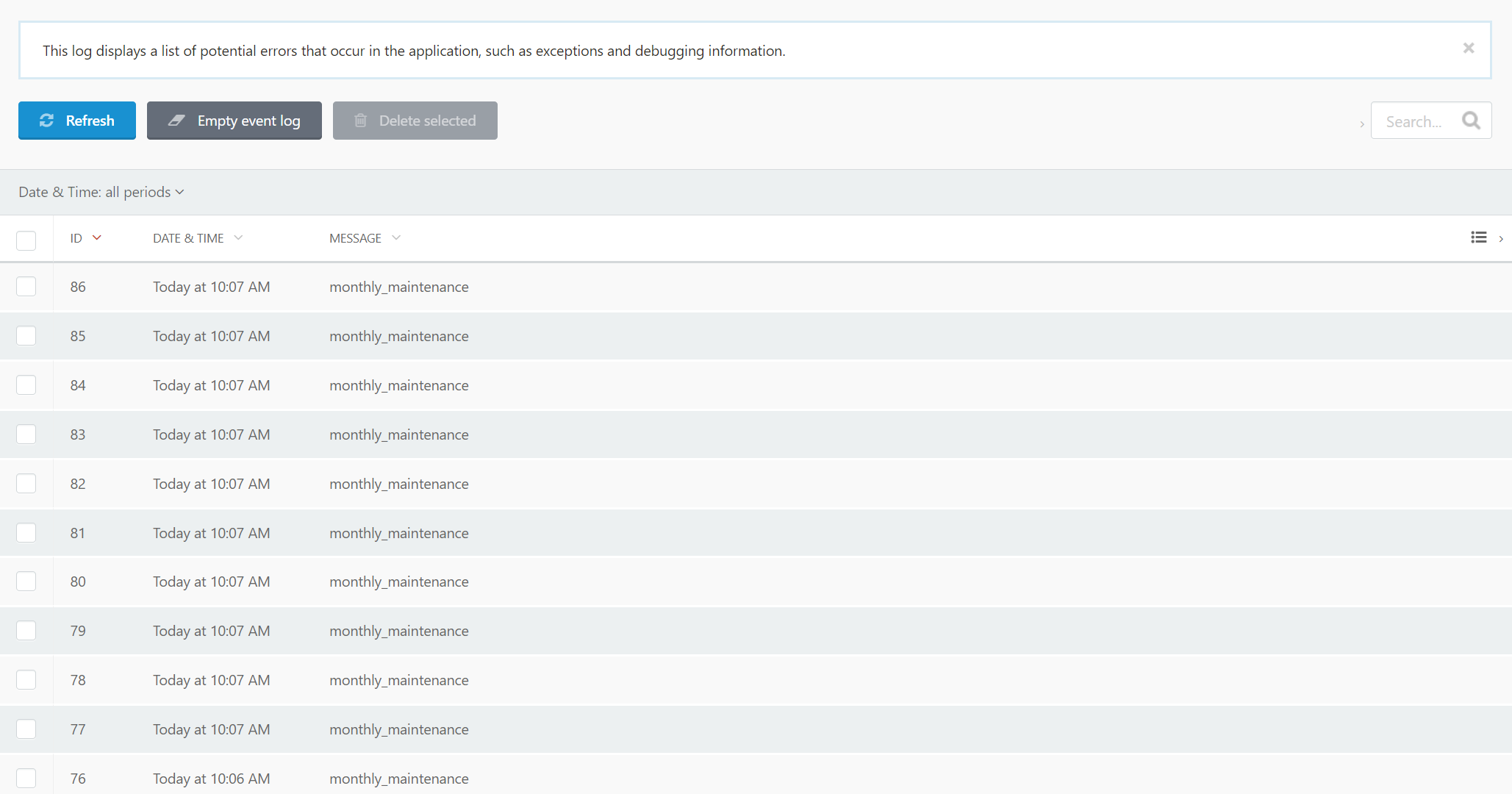Open the MESSAGE column sort dropdown
The image size is (1512, 794).
(396, 237)
